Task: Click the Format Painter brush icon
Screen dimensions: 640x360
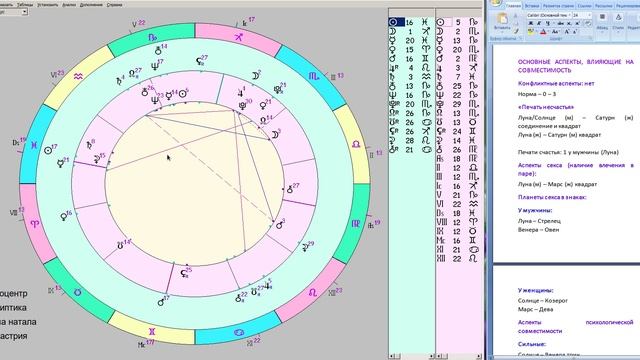Action: coord(516,31)
